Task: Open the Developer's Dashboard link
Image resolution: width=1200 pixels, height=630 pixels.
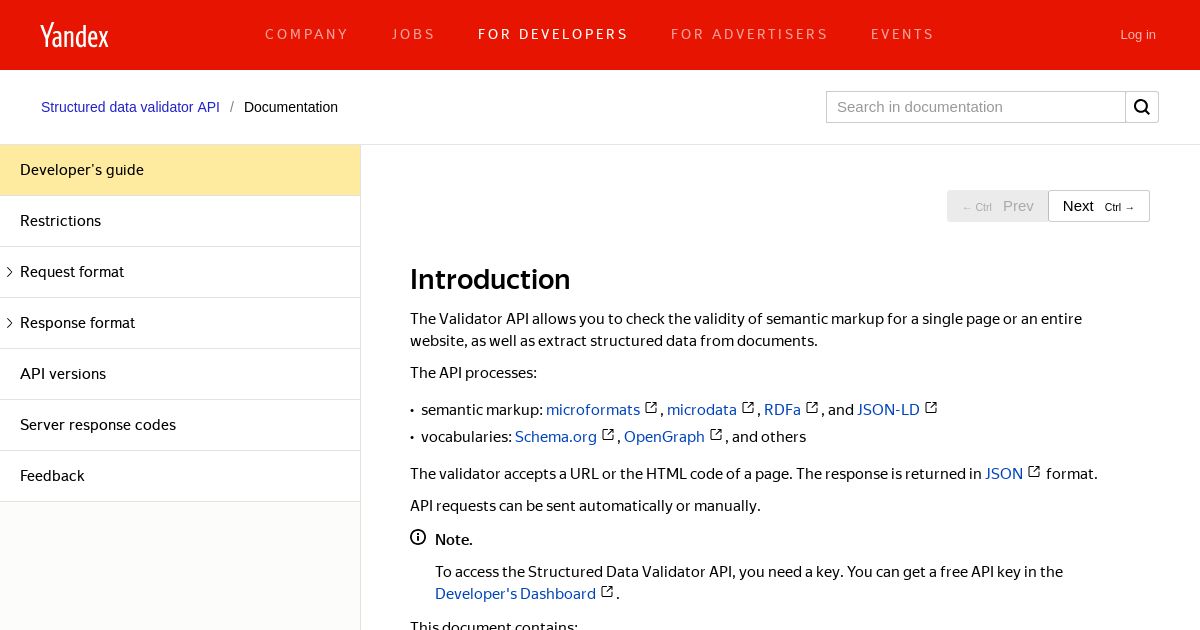Action: click(x=515, y=593)
